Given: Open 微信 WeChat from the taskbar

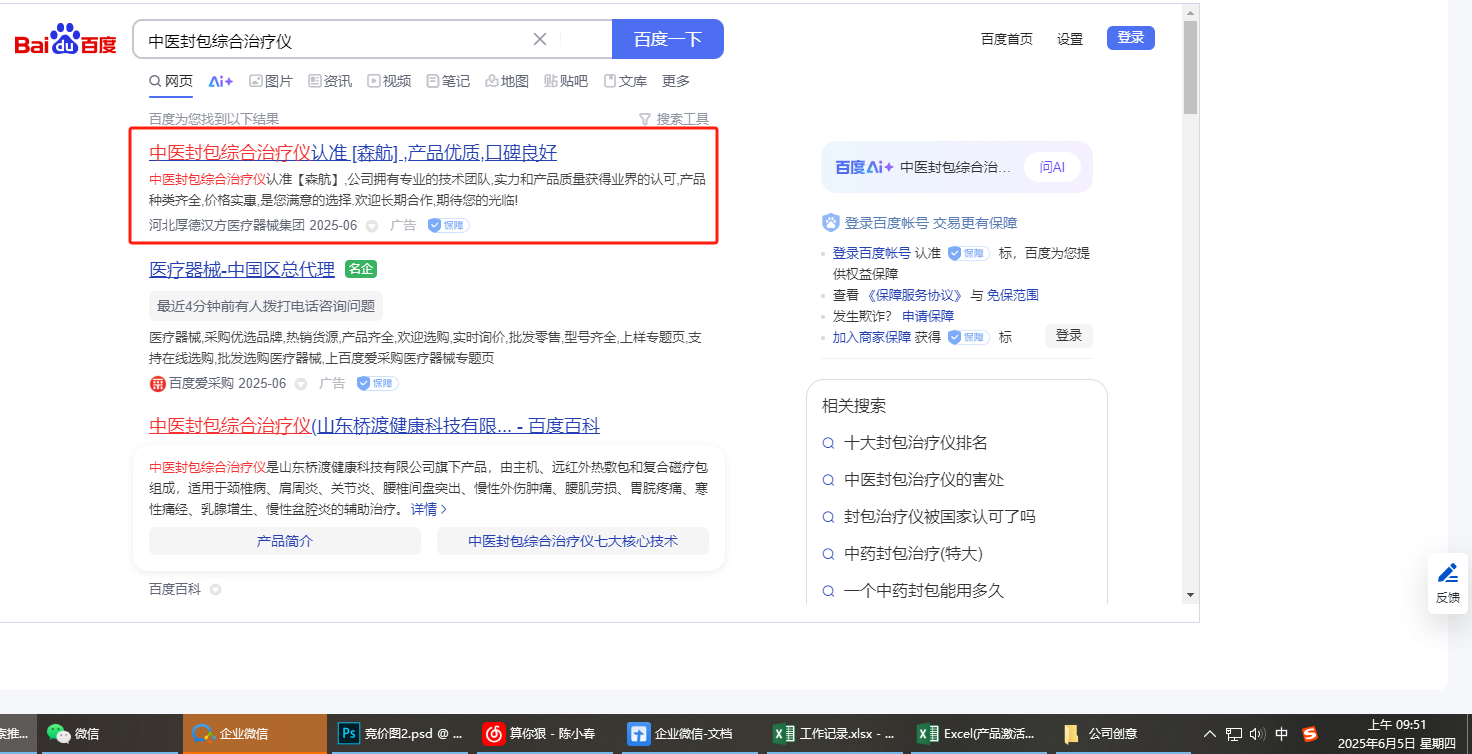Looking at the screenshot, I should click(75, 733).
